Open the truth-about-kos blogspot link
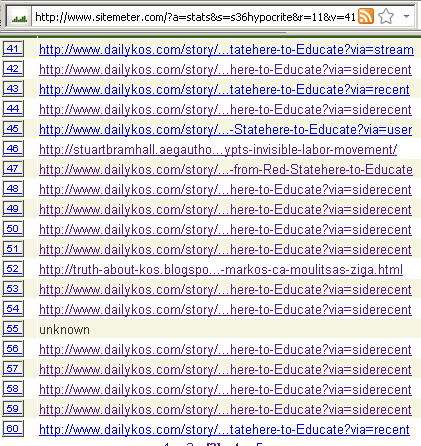421x446 pixels. (221, 270)
